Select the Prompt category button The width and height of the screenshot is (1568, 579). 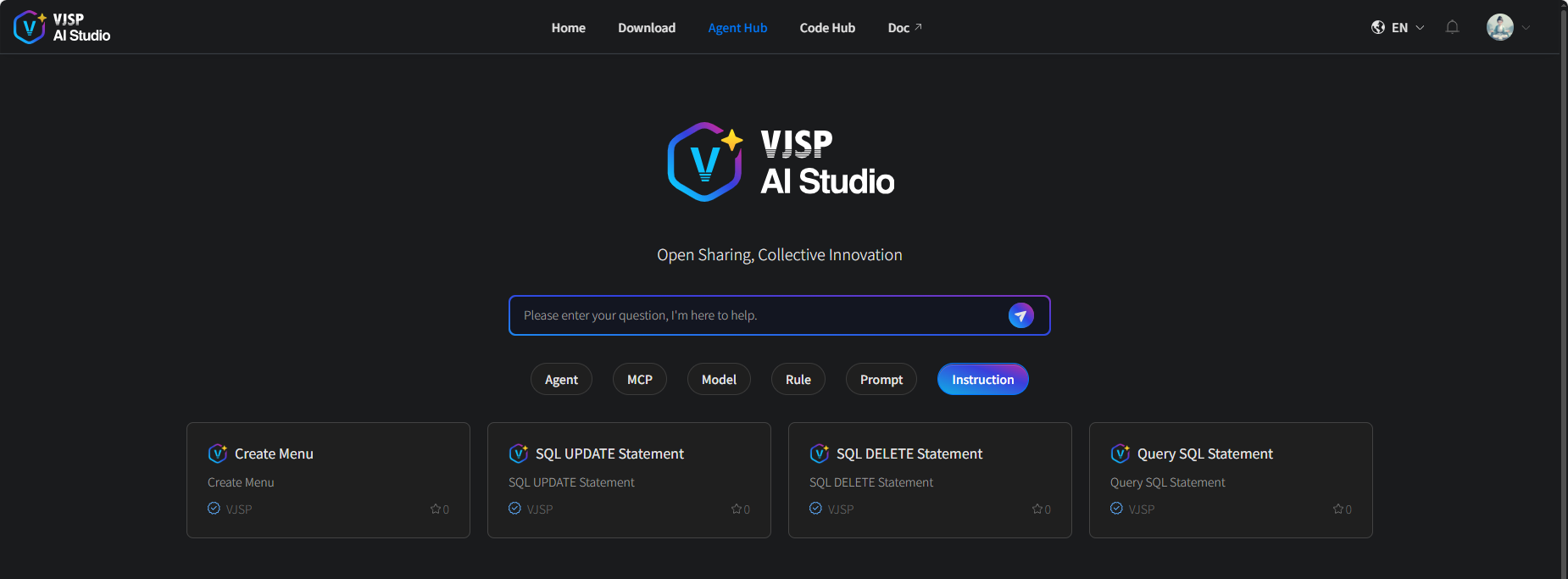pyautogui.click(x=881, y=379)
